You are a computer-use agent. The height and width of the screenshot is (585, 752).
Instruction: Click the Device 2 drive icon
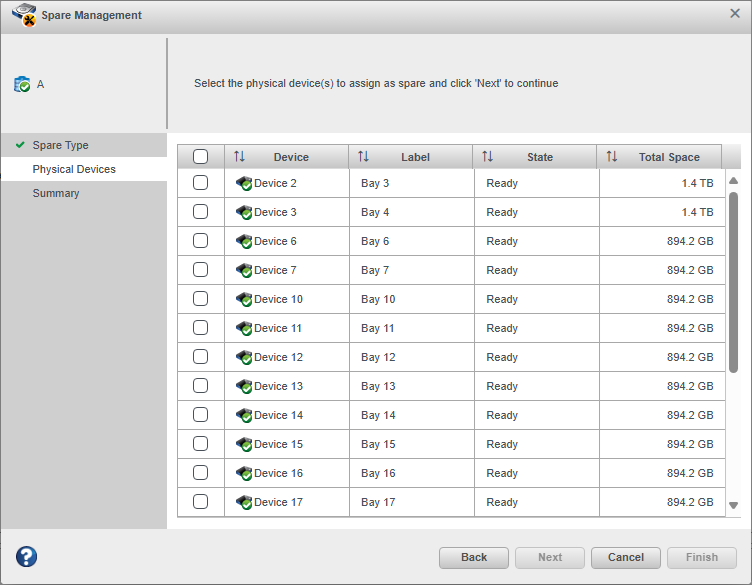(243, 184)
